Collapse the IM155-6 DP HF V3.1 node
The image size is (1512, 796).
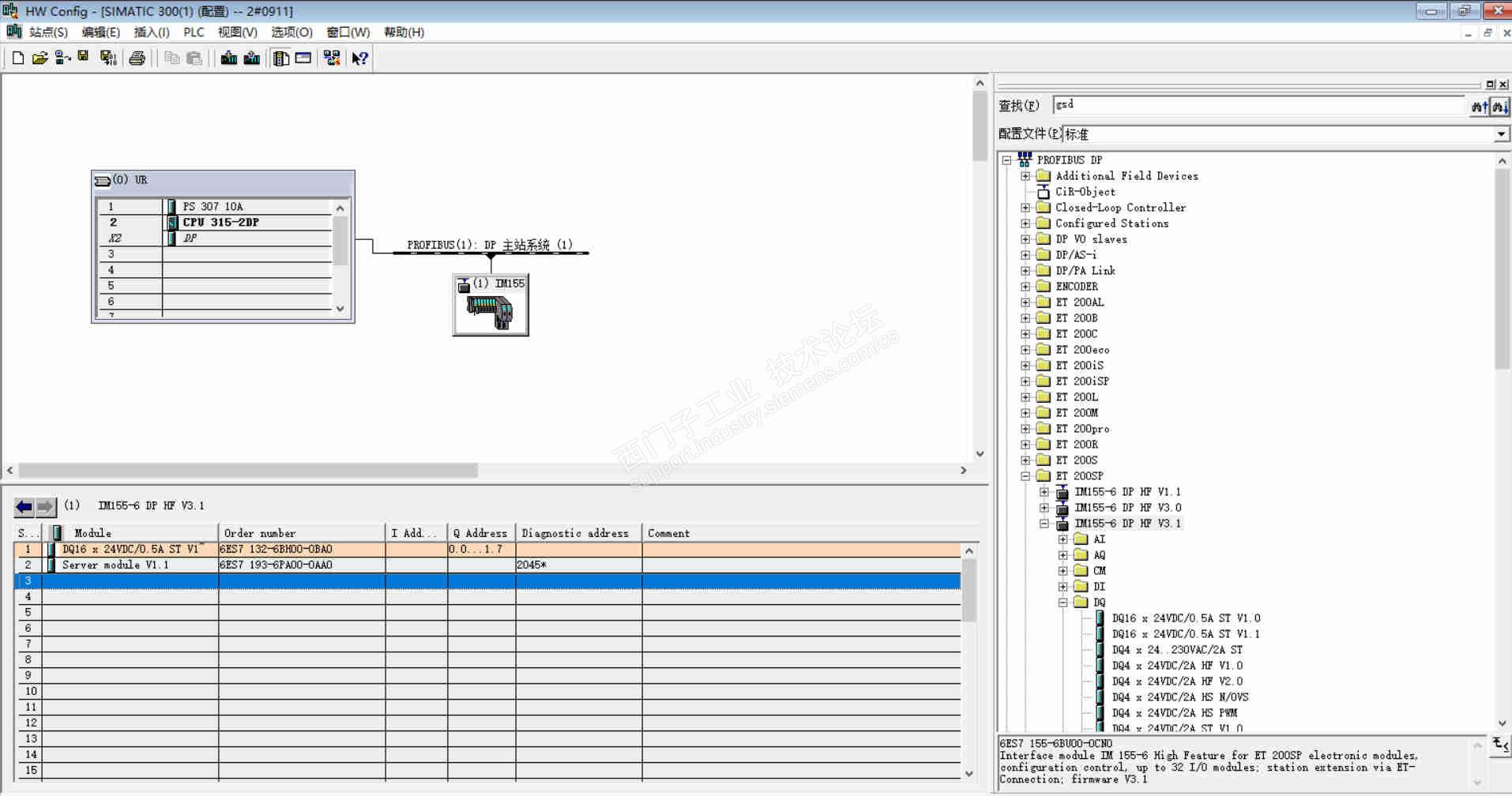click(1044, 524)
